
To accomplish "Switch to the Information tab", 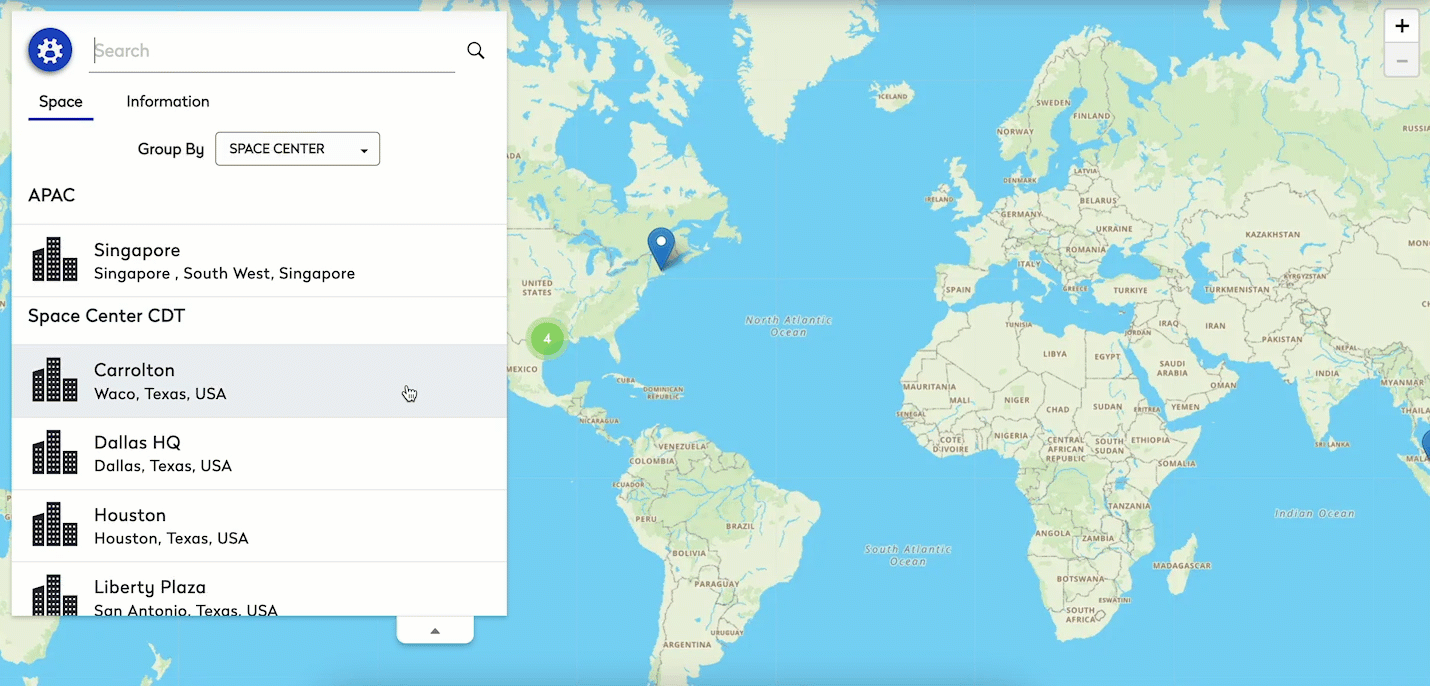I will click(167, 102).
